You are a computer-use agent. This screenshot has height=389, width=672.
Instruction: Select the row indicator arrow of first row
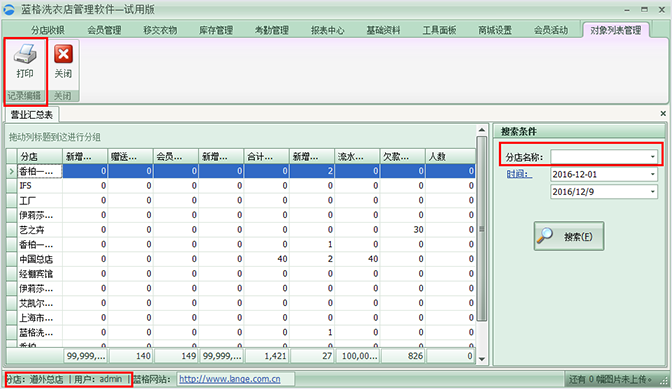pyautogui.click(x=12, y=171)
